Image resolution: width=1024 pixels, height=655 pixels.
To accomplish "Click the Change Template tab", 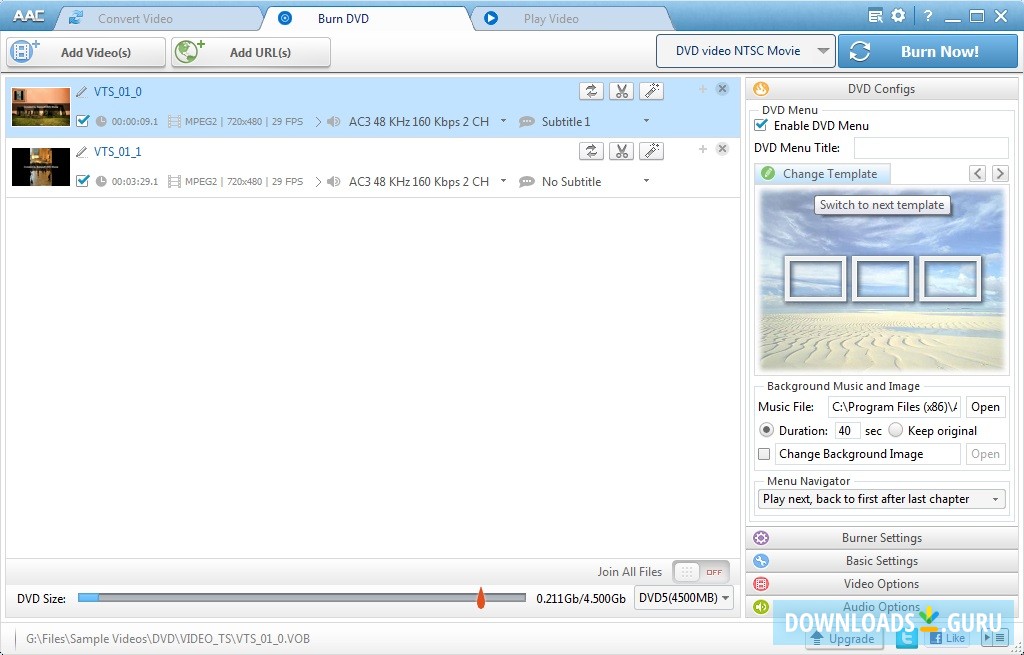I will point(822,174).
